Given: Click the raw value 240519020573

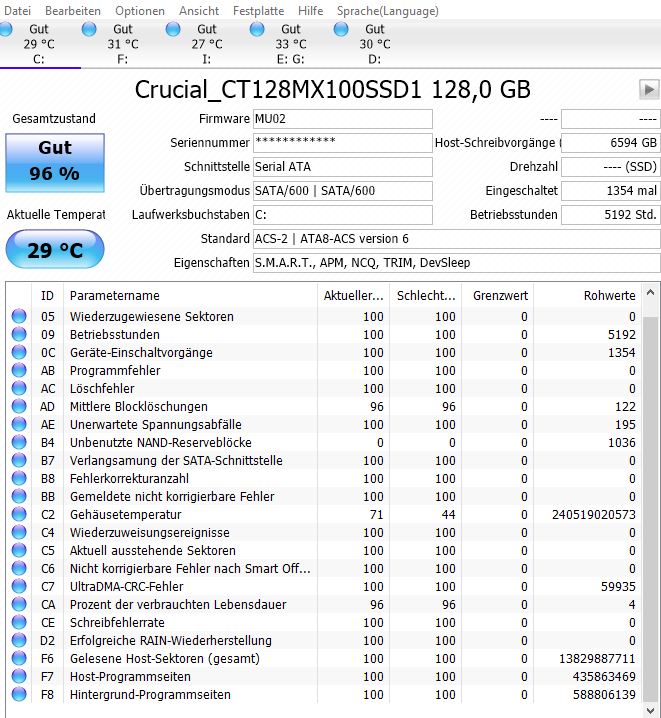Looking at the screenshot, I should 594,515.
